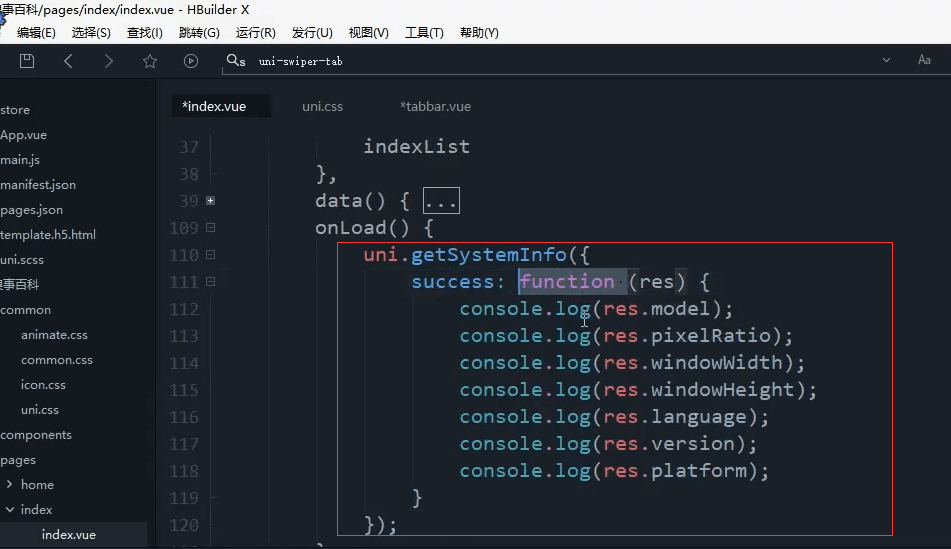Screen dimensions: 951x549
Task: Open uni.scss from the project tree
Action: [22, 260]
